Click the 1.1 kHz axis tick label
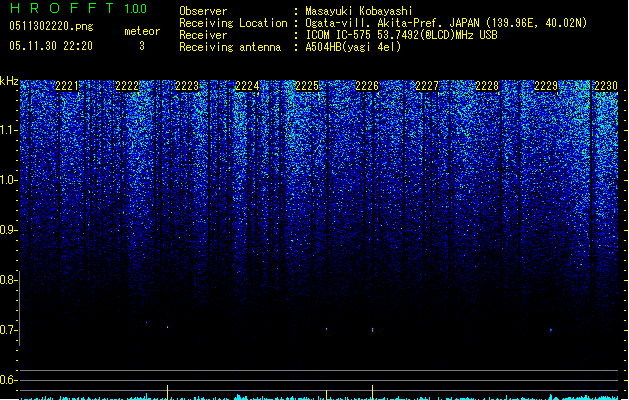The width and height of the screenshot is (629, 400). point(9,130)
